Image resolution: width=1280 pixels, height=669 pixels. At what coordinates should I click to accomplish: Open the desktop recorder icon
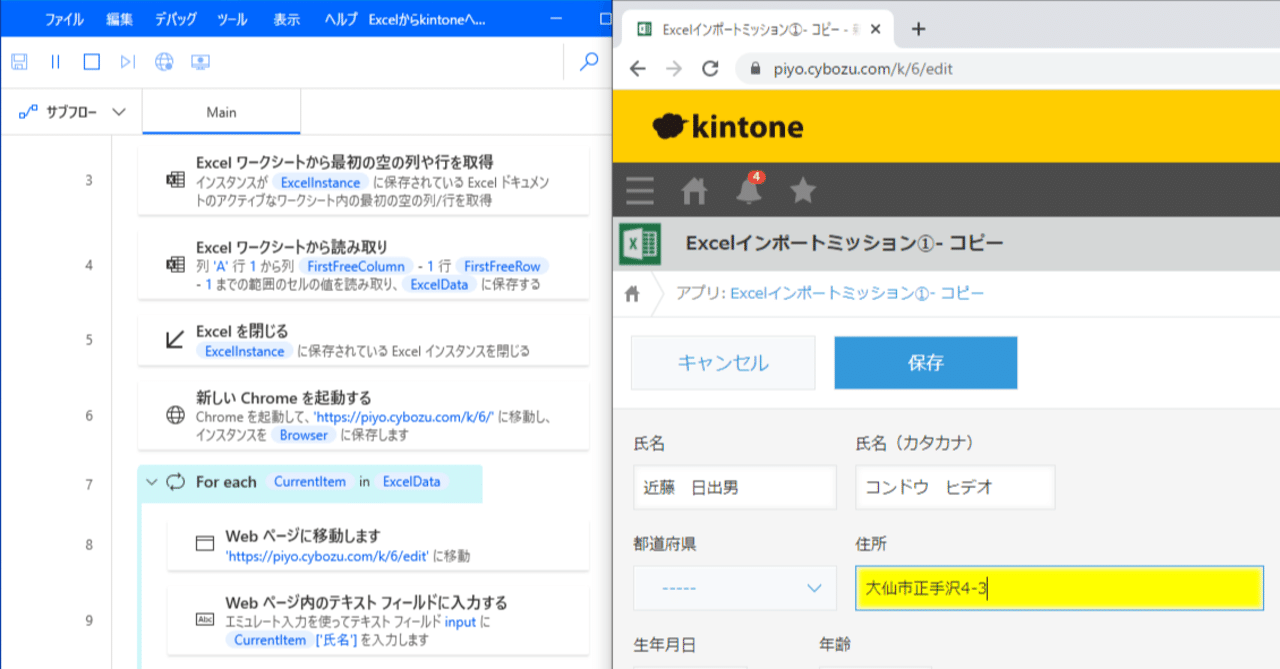click(x=201, y=62)
